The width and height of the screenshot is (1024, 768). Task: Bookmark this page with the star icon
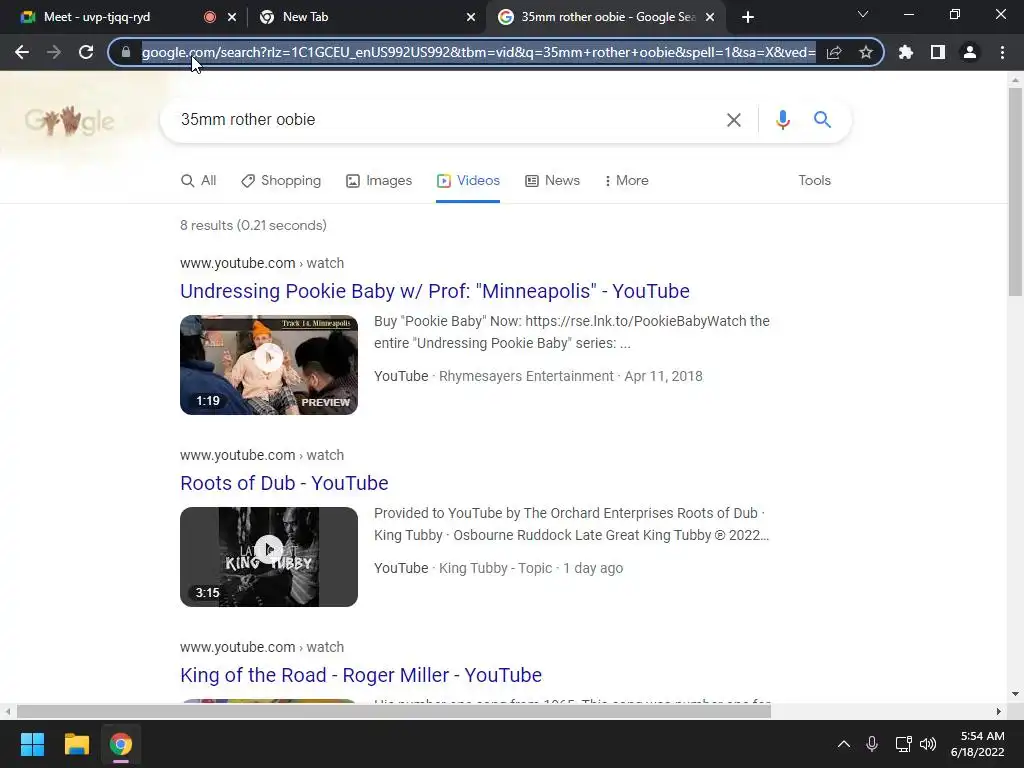click(866, 52)
